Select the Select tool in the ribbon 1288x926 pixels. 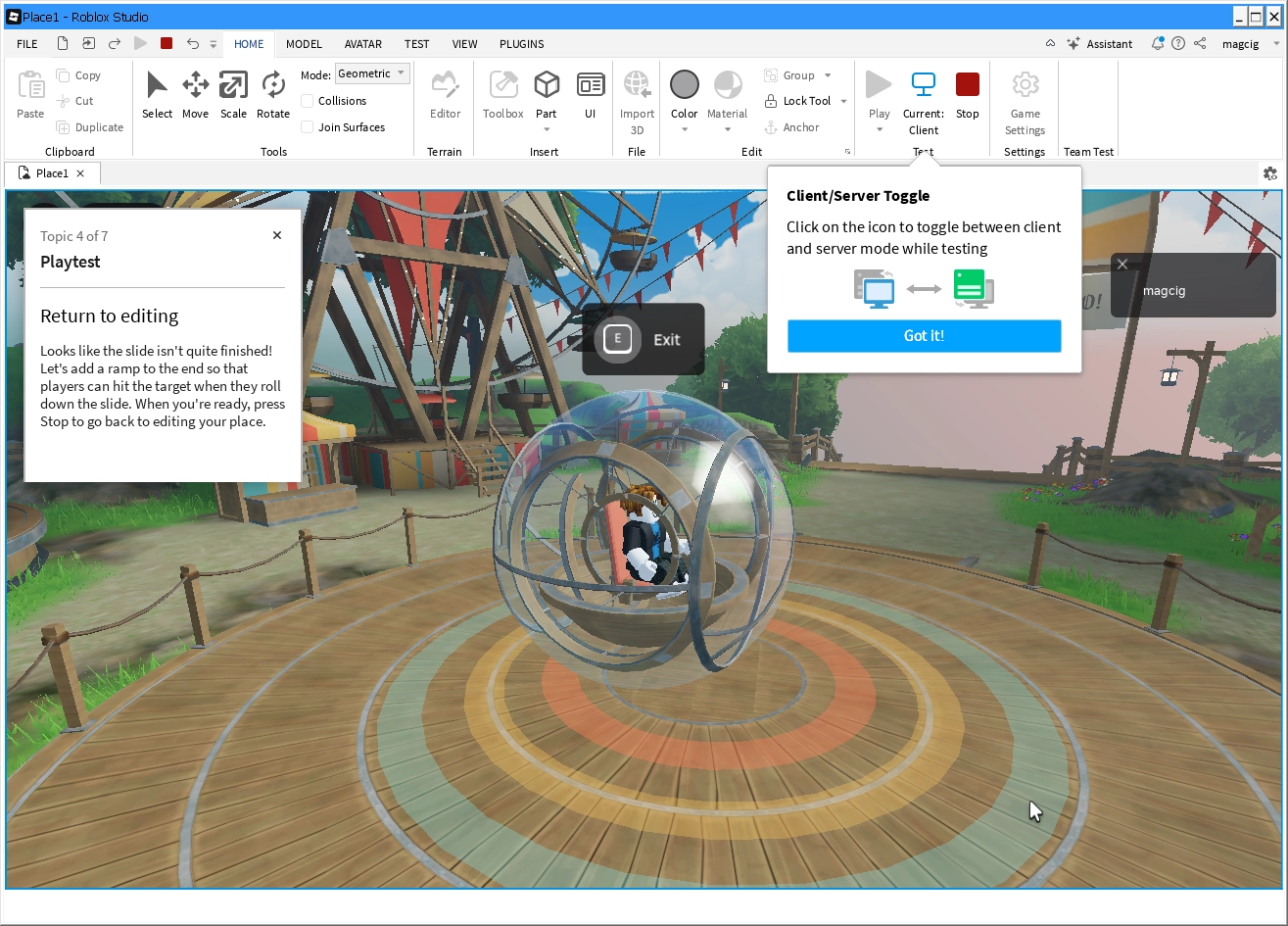157,95
